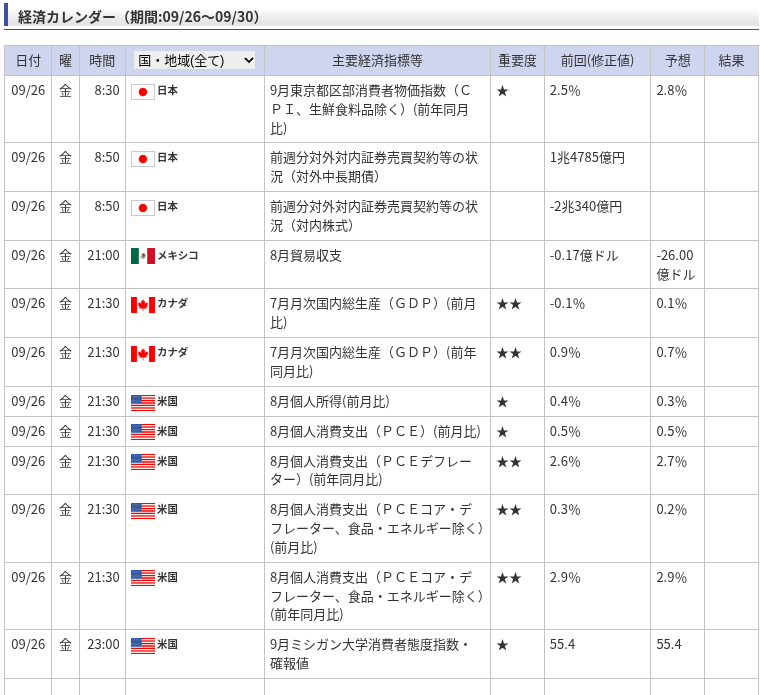
Task: Click the Canada flag in GDP 前年同月比 row
Action: (143, 353)
